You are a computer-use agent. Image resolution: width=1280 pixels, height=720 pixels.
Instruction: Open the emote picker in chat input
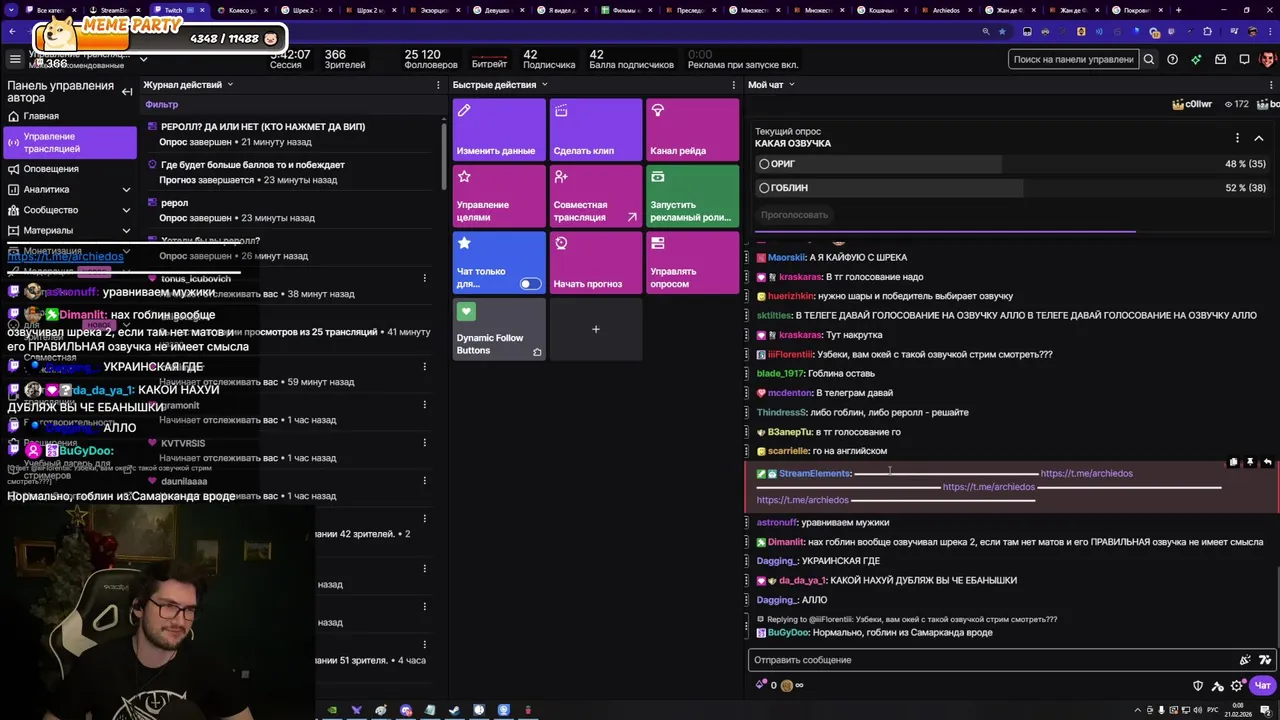pyautogui.click(x=1245, y=660)
